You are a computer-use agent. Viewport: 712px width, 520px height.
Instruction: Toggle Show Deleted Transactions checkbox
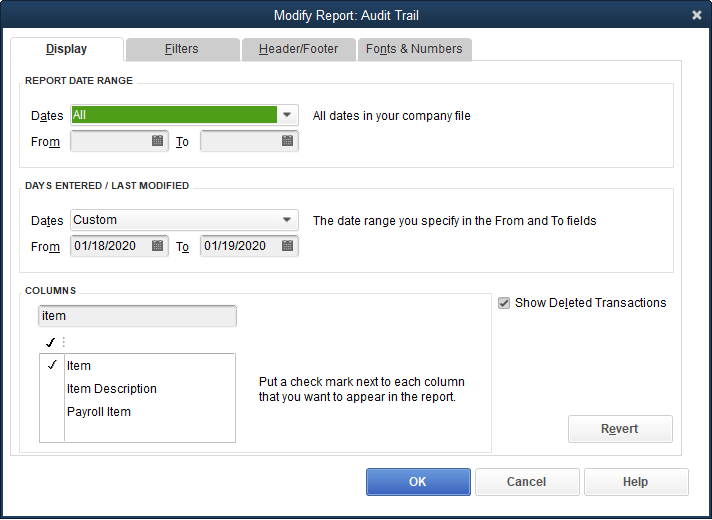pyautogui.click(x=504, y=303)
